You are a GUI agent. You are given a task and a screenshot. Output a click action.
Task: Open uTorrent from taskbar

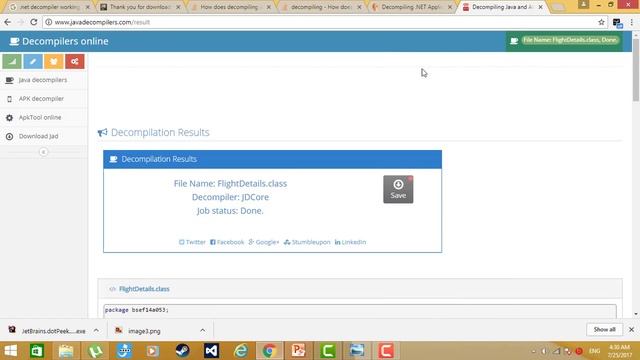click(x=95, y=351)
